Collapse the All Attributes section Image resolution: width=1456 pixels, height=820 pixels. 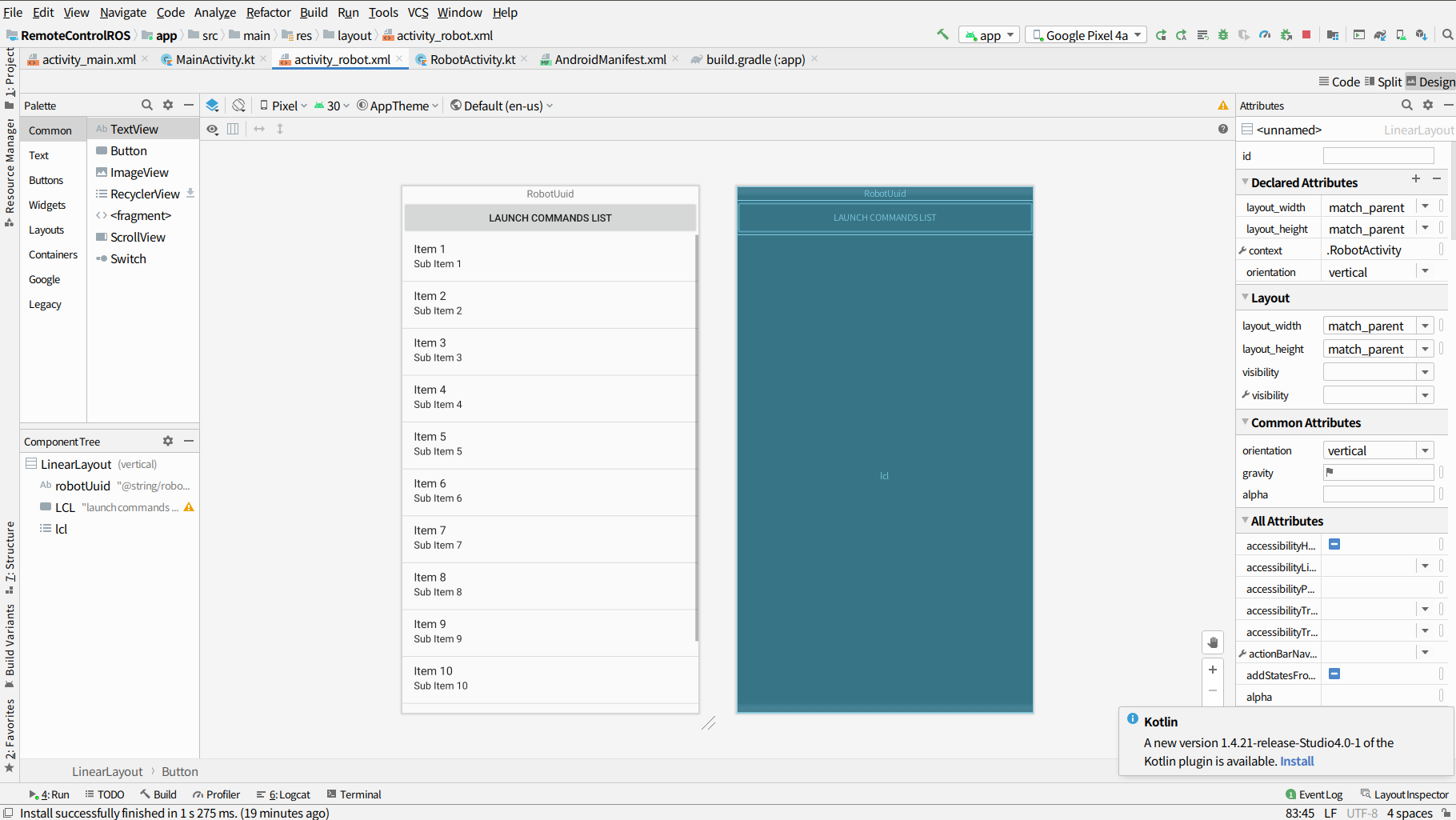tap(1245, 521)
